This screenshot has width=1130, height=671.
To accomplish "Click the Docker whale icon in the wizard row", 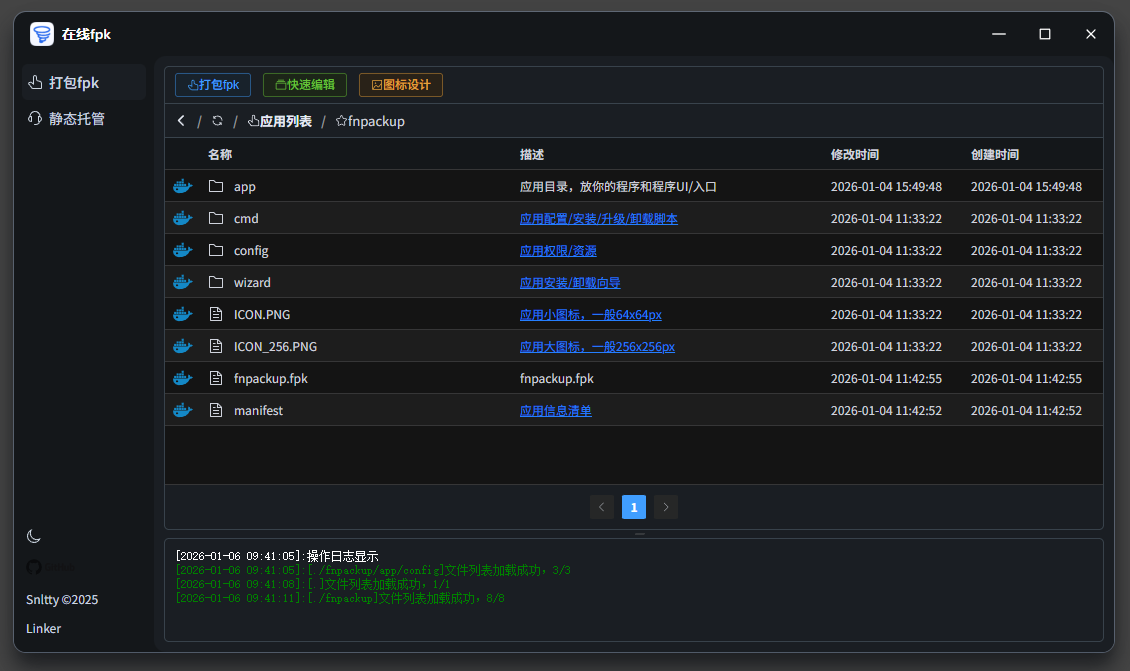I will [x=182, y=282].
